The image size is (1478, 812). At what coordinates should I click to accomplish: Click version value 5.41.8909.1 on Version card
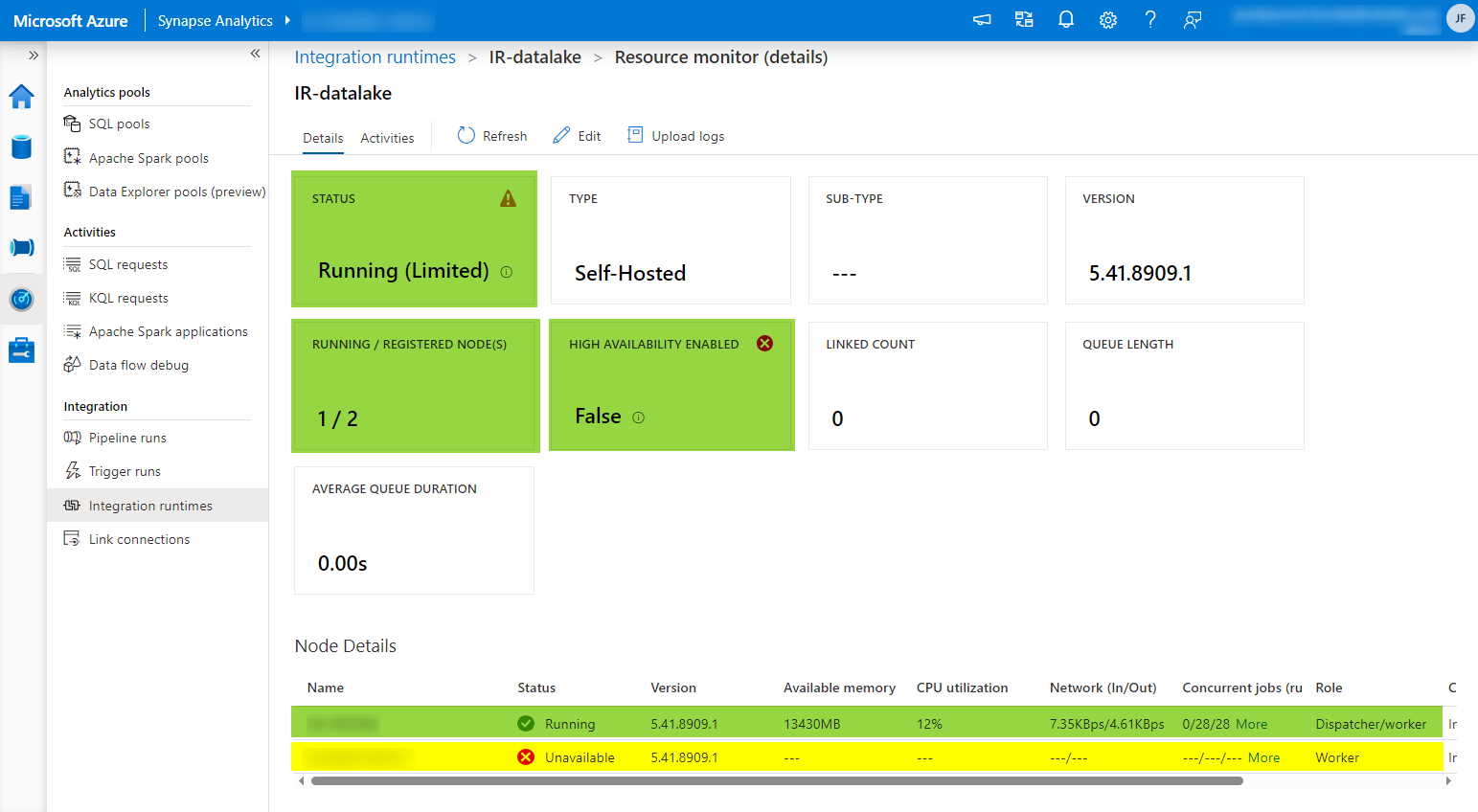1140,274
